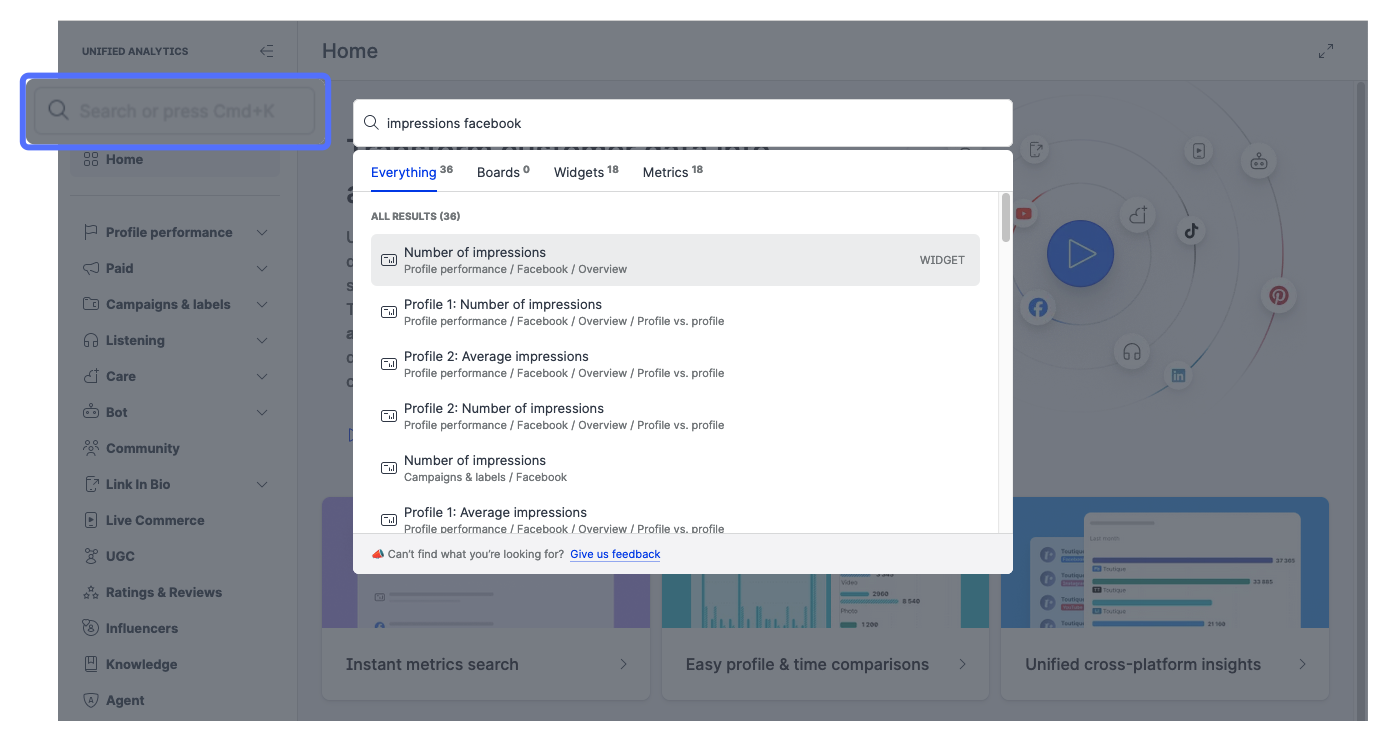
Task: Collapse the Unified Analytics sidebar
Action: pyautogui.click(x=266, y=51)
